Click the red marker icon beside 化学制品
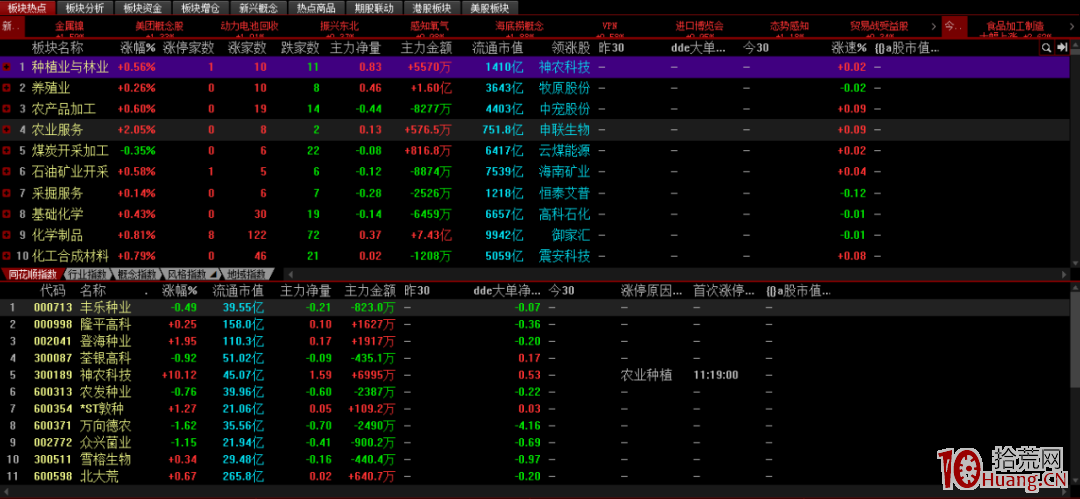The width and height of the screenshot is (1080, 499). pyautogui.click(x=7, y=235)
